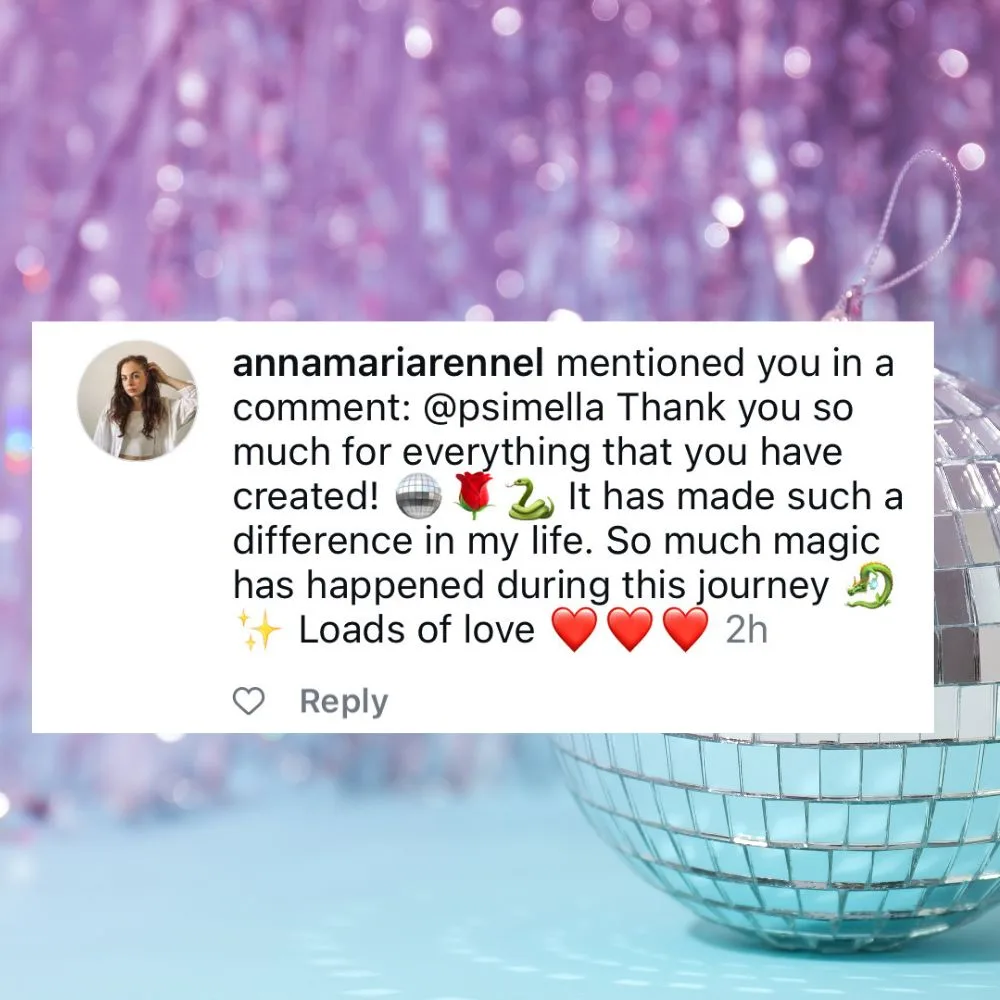Viewport: 1000px width, 1000px height.
Task: Click the red rose emoji
Action: pos(474,496)
